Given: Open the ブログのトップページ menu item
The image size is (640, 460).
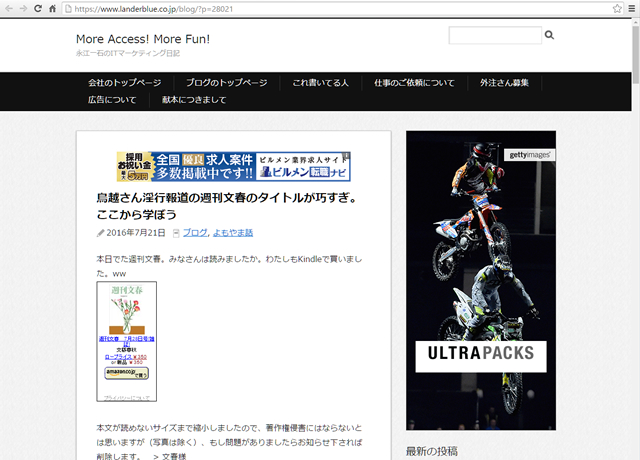Looking at the screenshot, I should pyautogui.click(x=226, y=82).
